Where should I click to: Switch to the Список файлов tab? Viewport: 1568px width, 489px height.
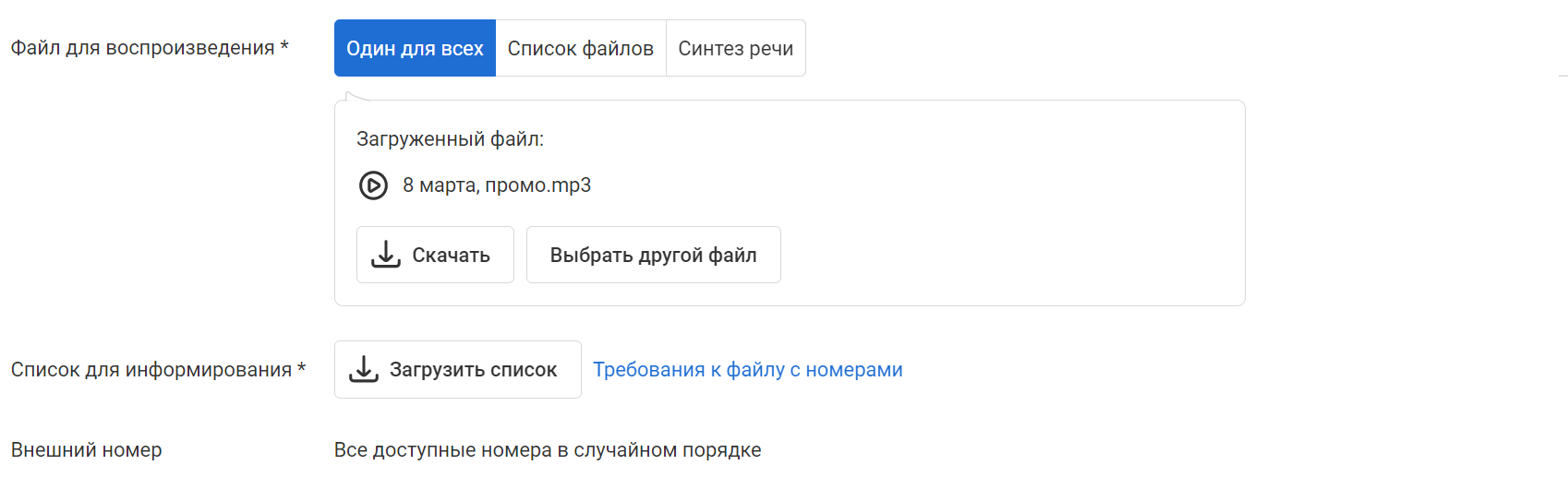[x=580, y=48]
